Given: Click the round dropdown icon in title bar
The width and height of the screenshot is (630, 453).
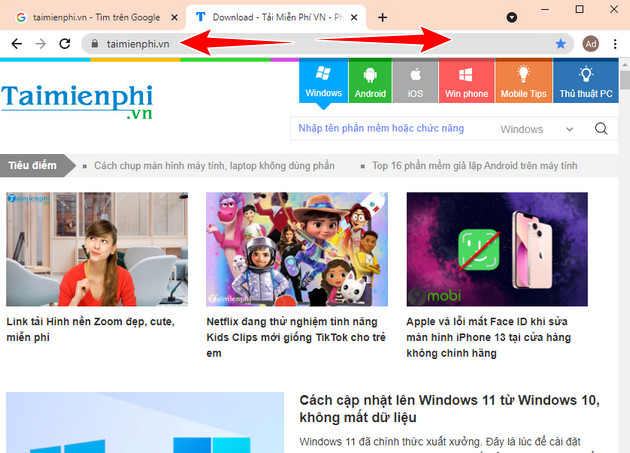Looking at the screenshot, I should [511, 17].
